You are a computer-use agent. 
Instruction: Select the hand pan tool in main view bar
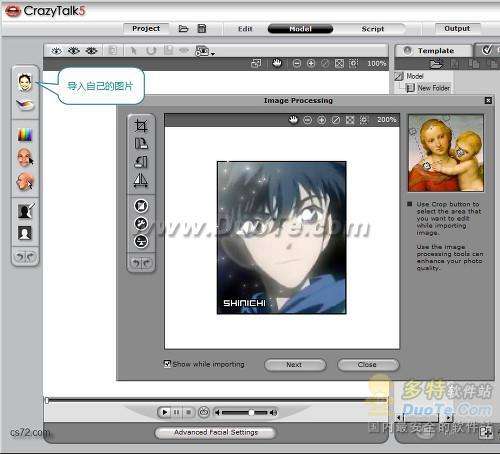click(277, 63)
